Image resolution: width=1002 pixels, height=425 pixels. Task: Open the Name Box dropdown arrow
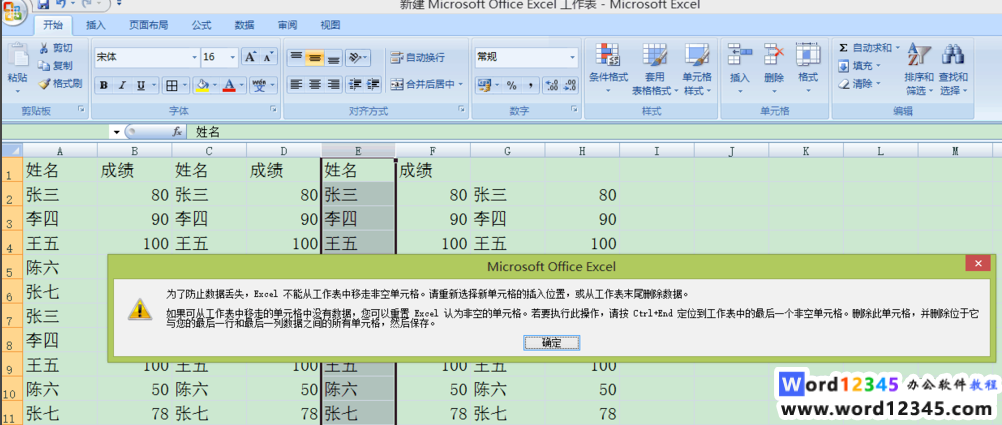[x=116, y=132]
